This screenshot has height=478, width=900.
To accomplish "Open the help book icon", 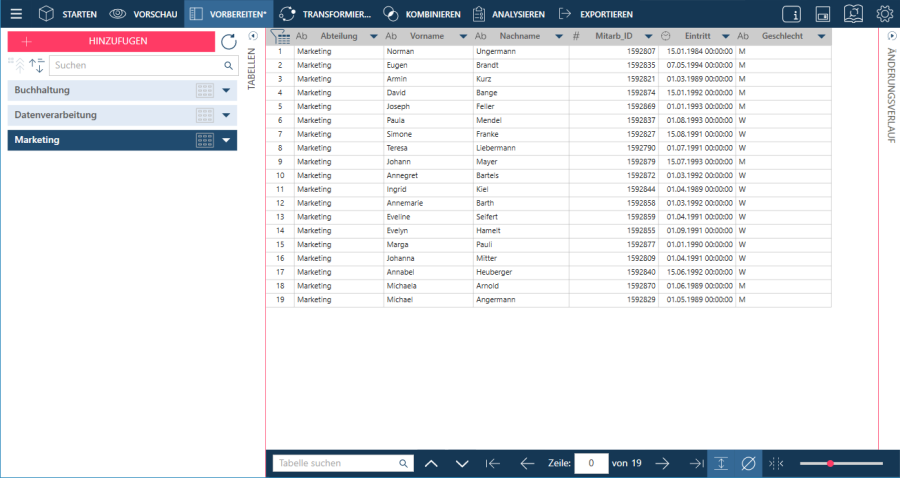I will (853, 14).
